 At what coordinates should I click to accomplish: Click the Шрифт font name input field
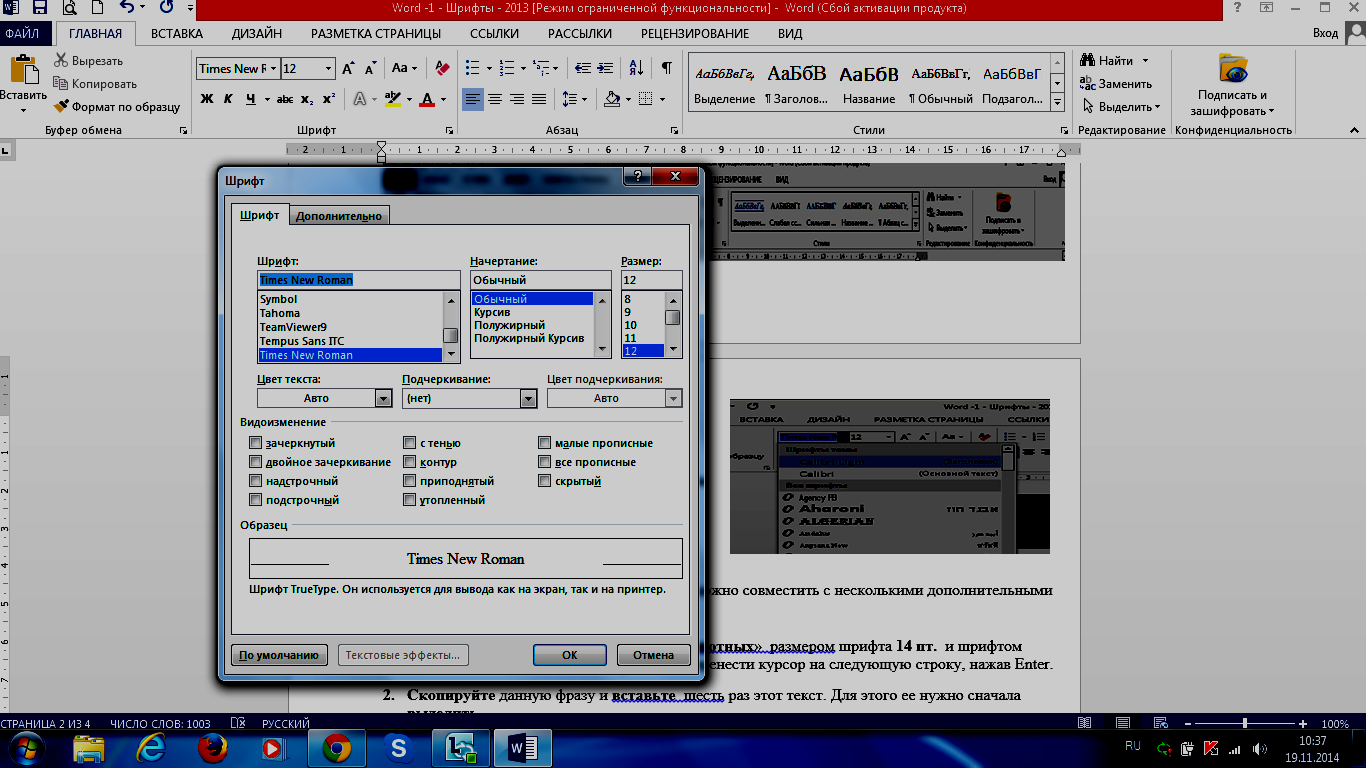pos(358,280)
